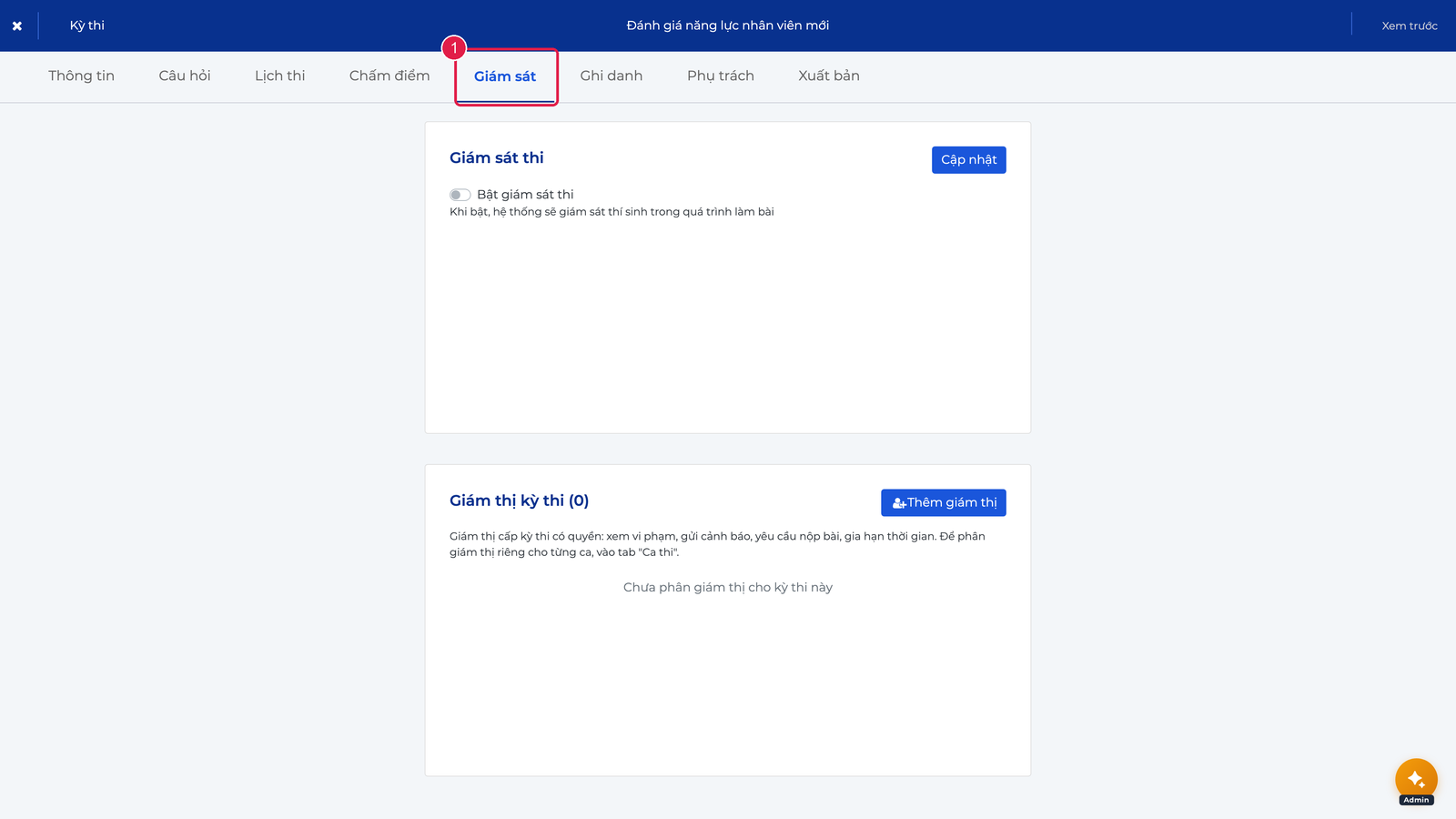Click the 'Cập nhật' button
The height and width of the screenshot is (819, 1456).
(969, 160)
